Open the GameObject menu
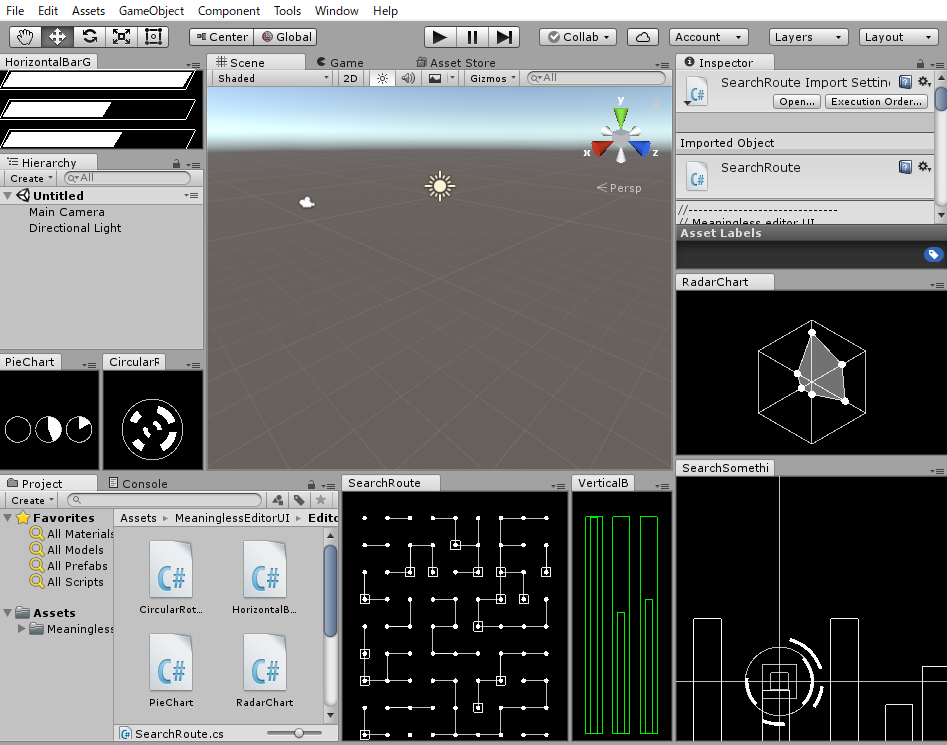 (151, 11)
